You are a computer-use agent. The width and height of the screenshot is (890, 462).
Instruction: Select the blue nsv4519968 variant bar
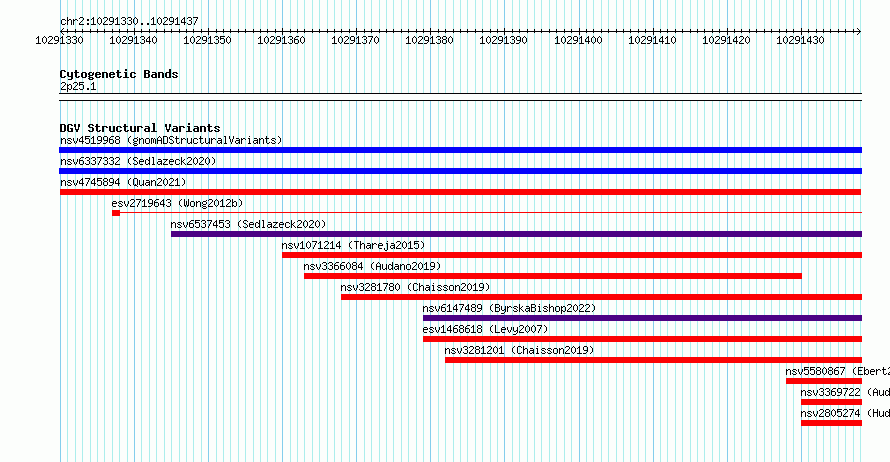460,150
